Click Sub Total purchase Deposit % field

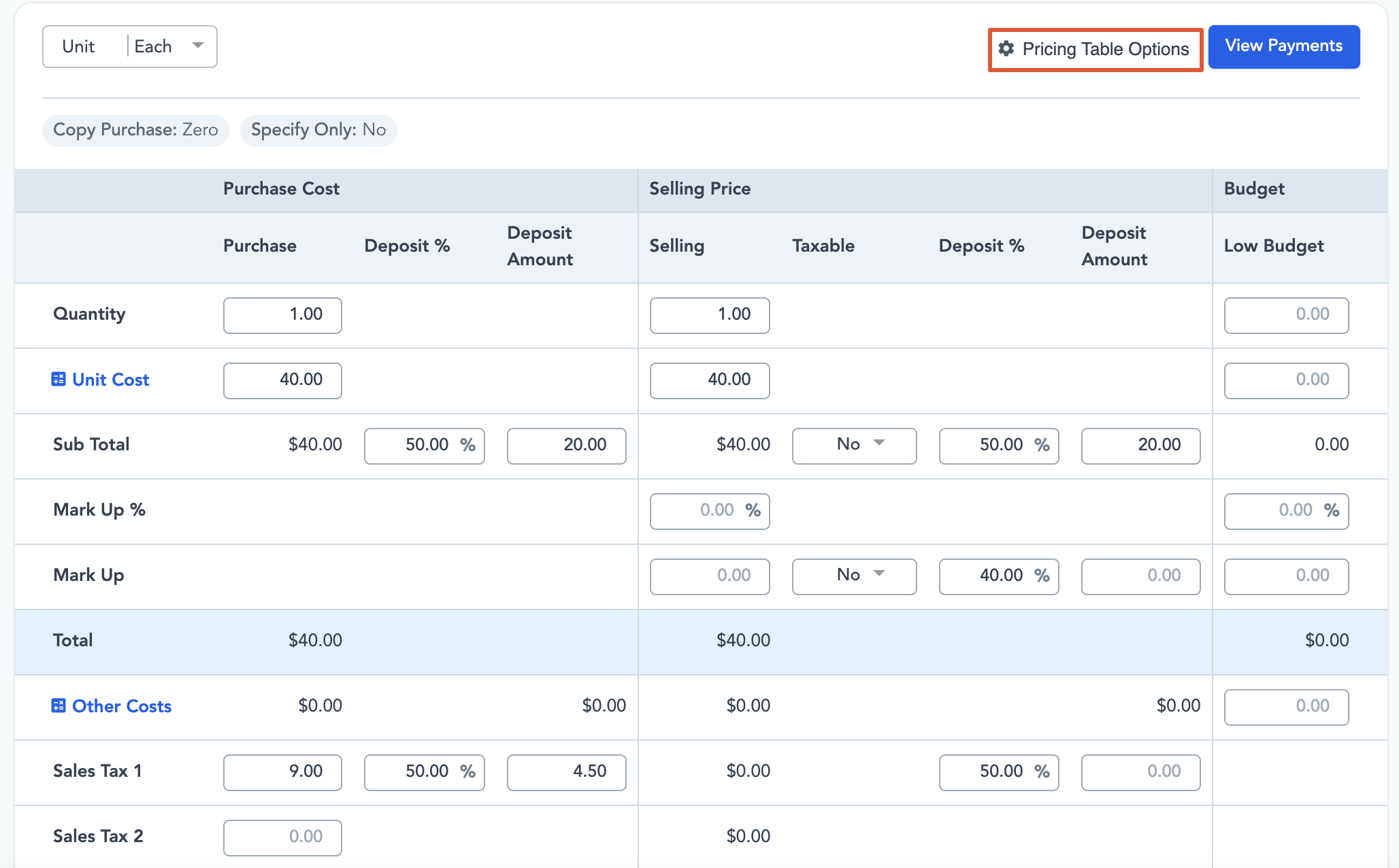[x=425, y=446]
